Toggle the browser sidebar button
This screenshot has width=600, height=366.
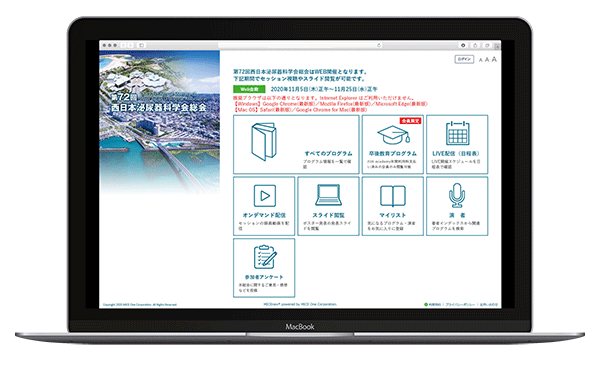141,45
